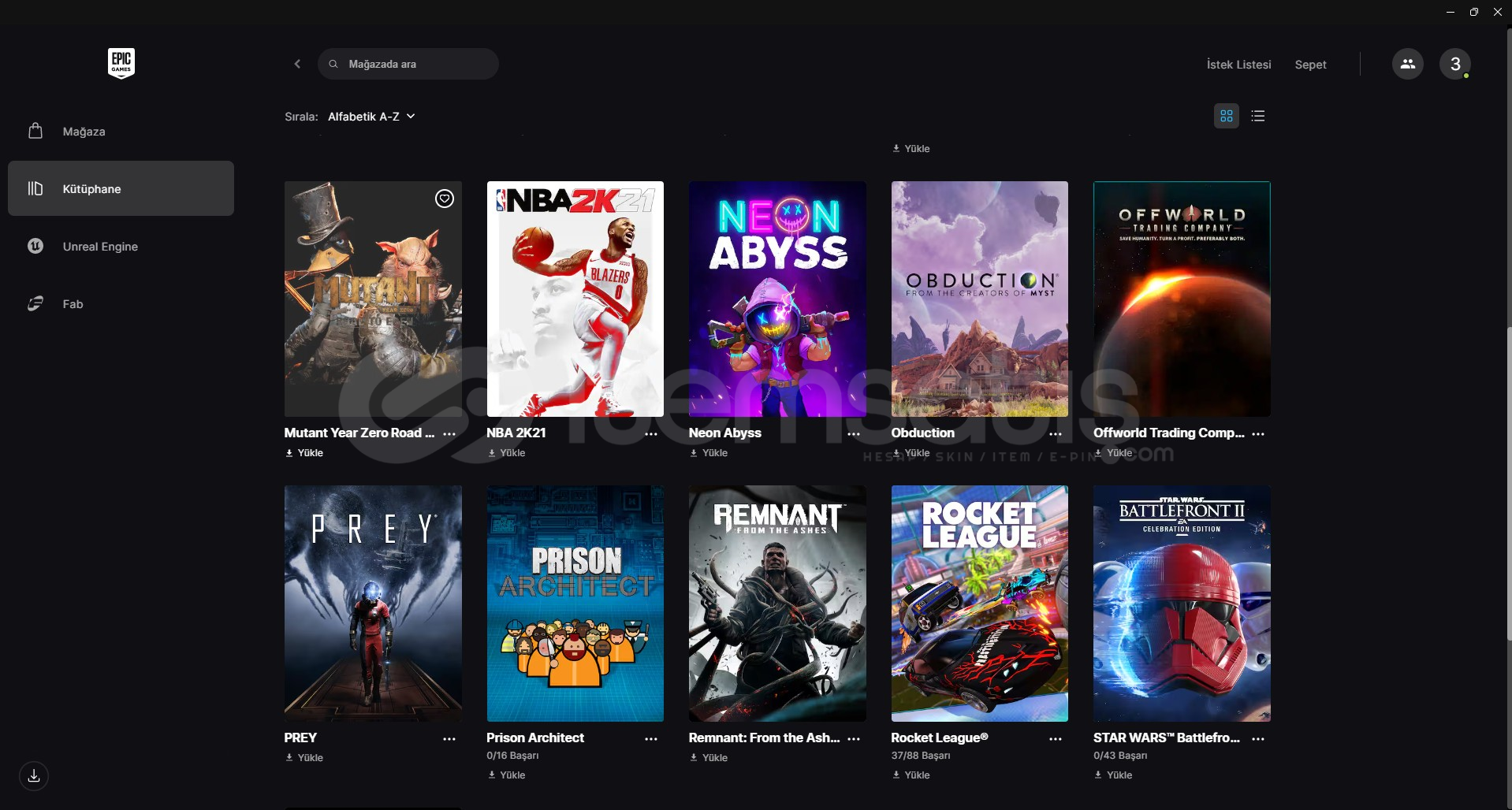
Task: Install NBA 2K21 via Yükle
Action: (x=506, y=453)
